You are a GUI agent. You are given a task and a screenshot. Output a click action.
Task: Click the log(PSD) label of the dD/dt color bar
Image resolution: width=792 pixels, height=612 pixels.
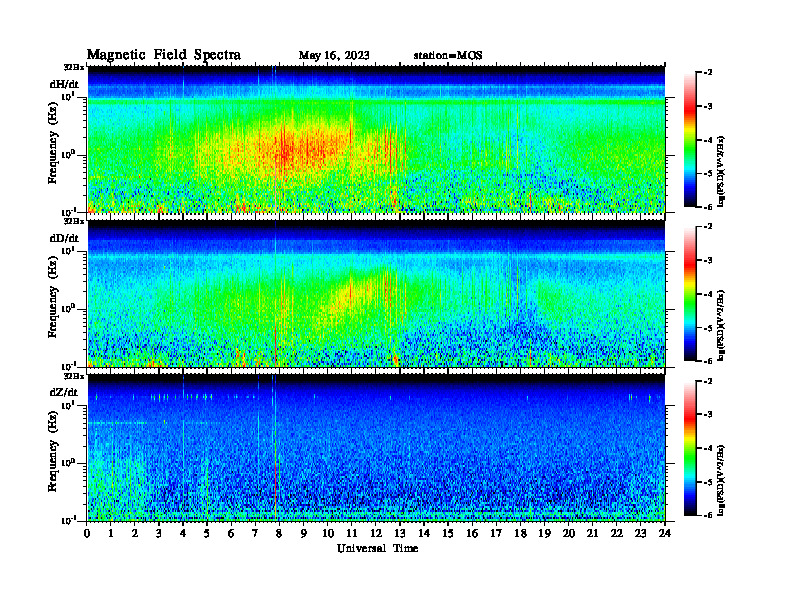tap(721, 325)
